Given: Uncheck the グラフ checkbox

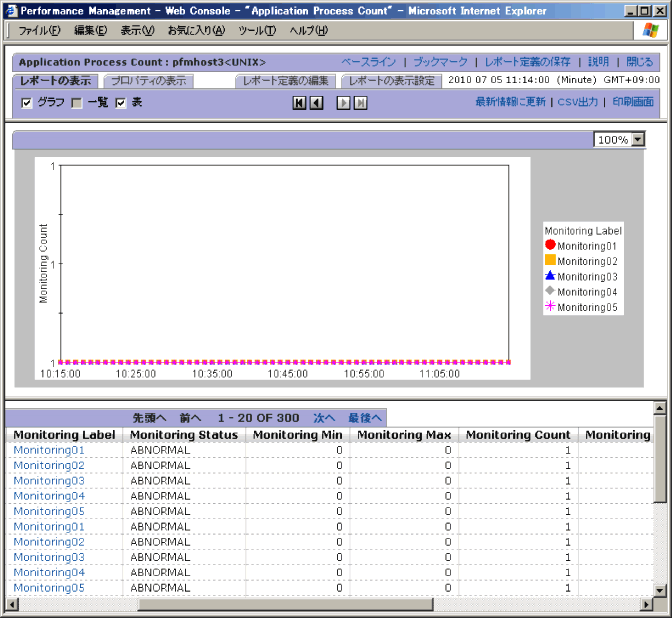Looking at the screenshot, I should (x=27, y=103).
